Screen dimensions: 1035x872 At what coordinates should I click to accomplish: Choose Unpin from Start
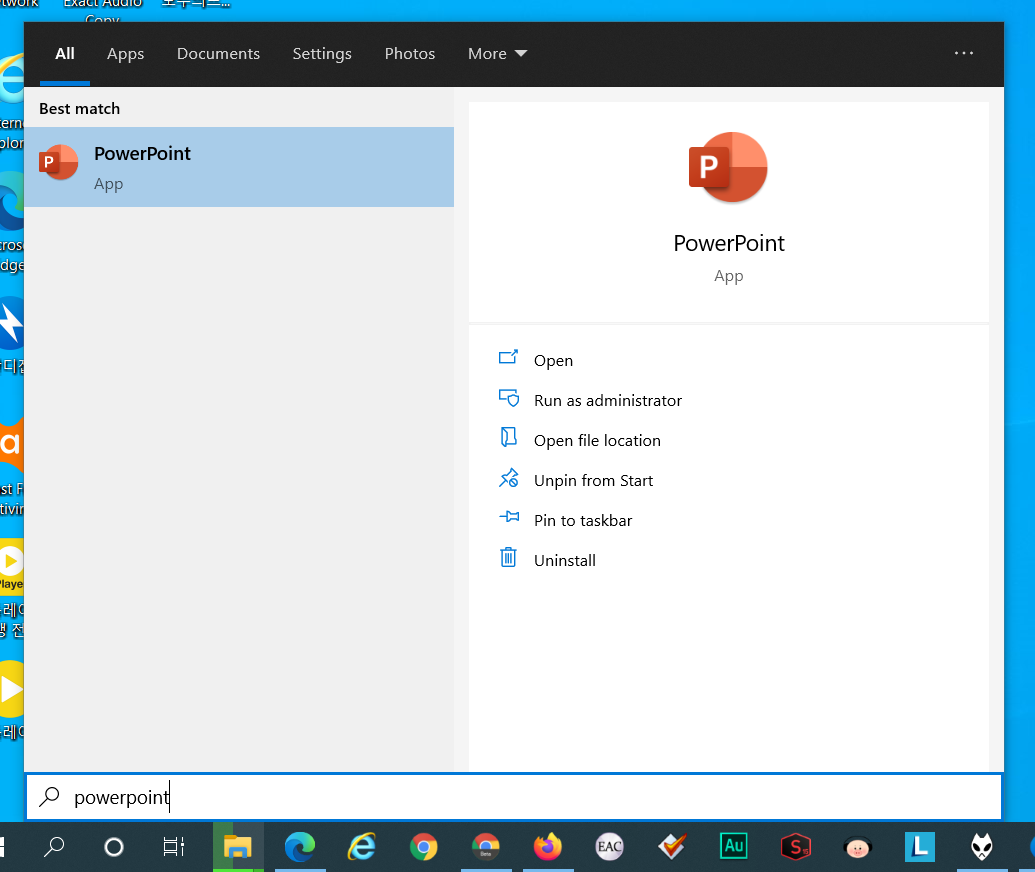pyautogui.click(x=593, y=481)
